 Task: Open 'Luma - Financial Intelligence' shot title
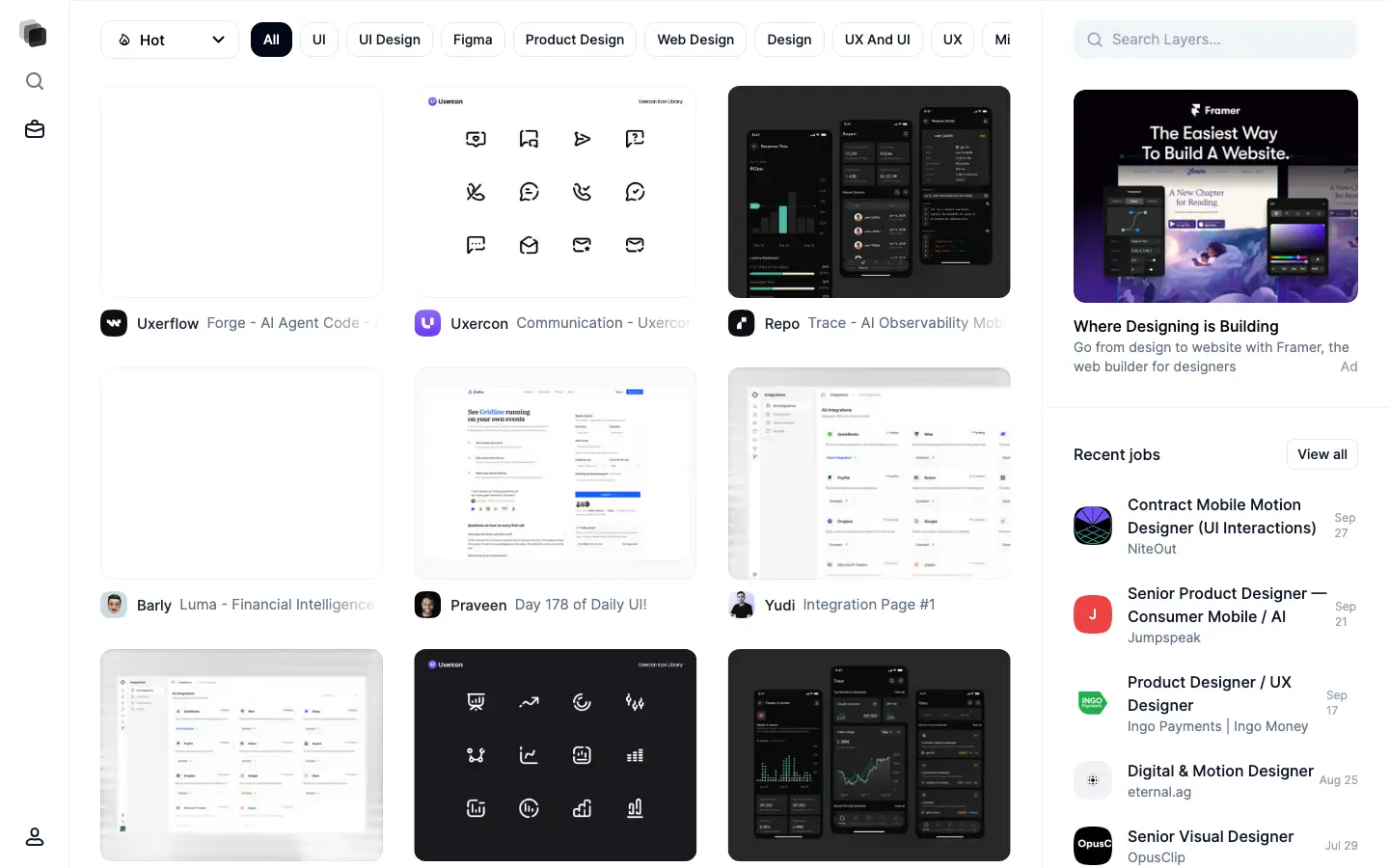tap(277, 605)
